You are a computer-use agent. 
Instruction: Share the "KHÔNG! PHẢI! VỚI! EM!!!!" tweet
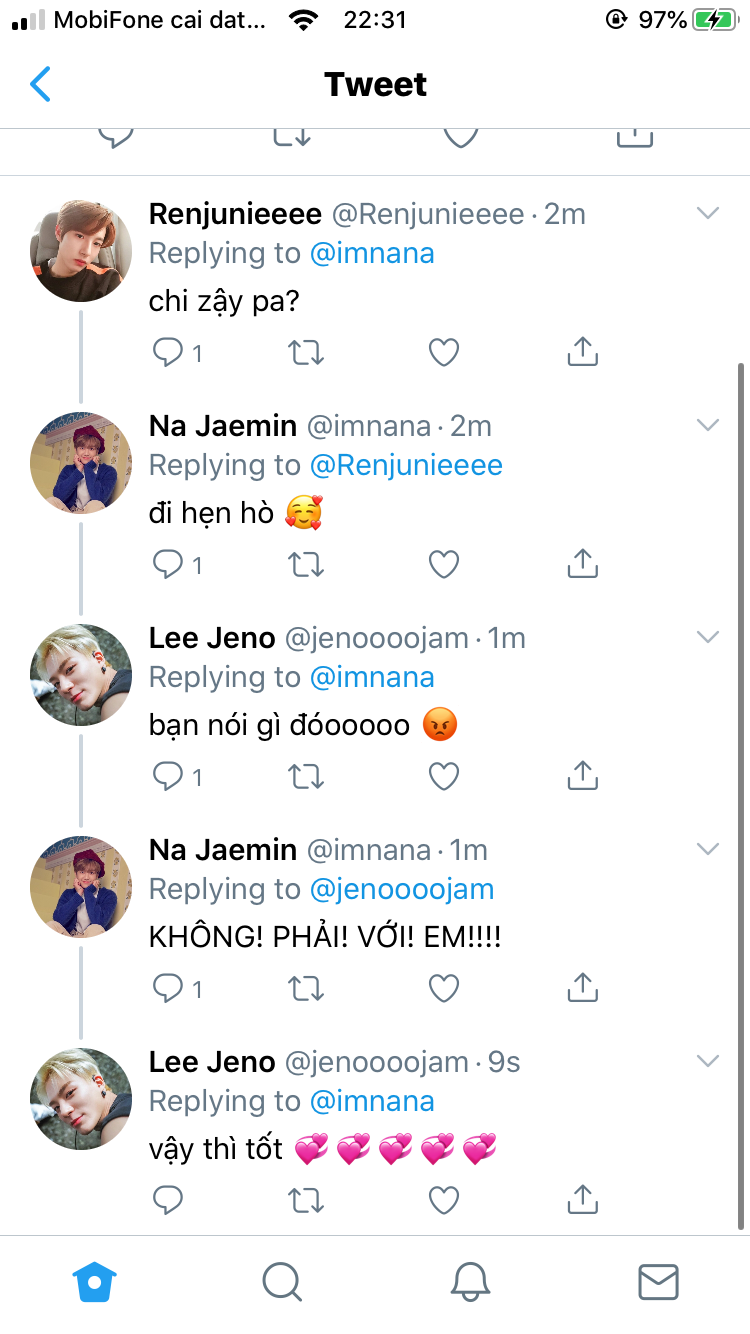pos(582,988)
